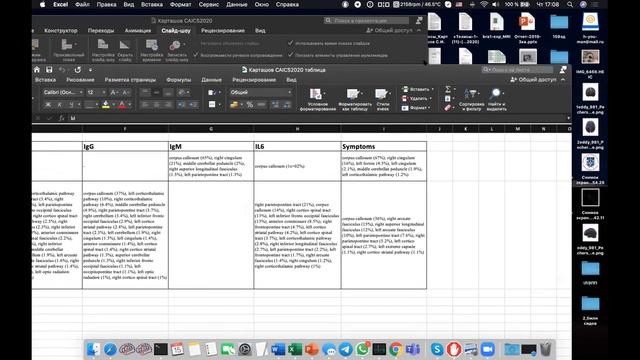
Task: Open 'Формат' menu in macOS menu bar
Action: click(180, 4)
